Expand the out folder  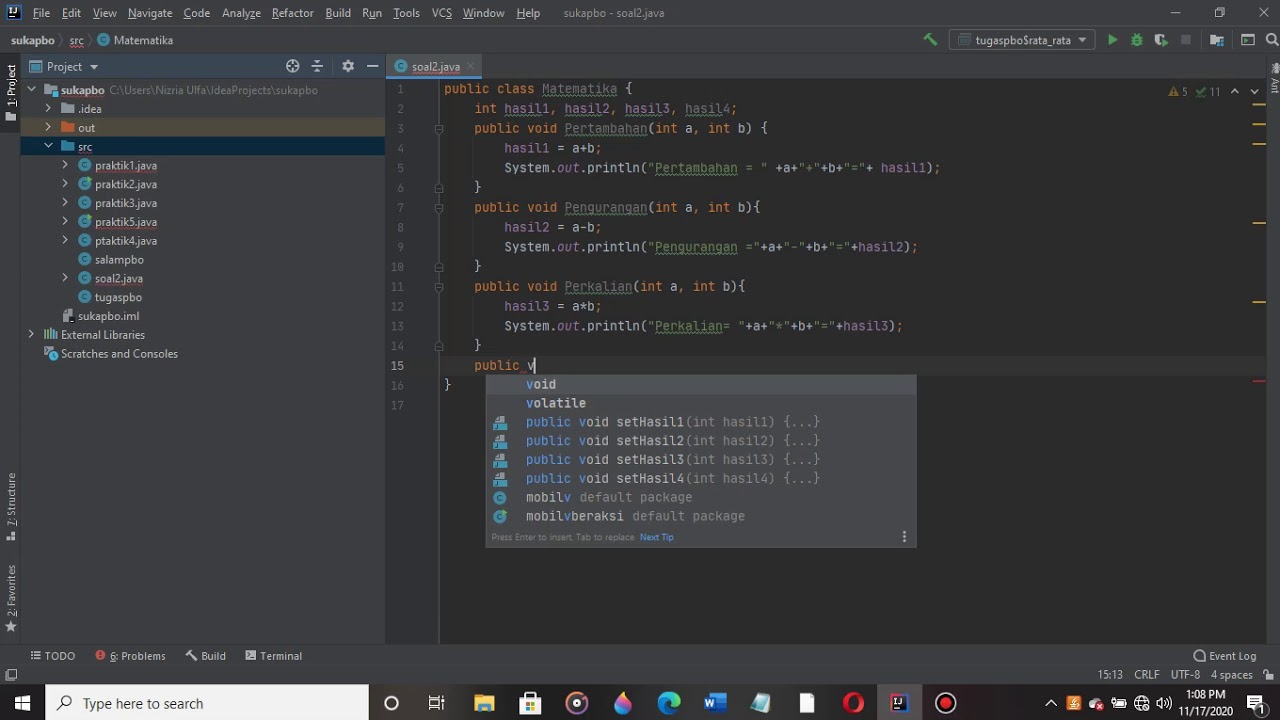pos(47,127)
